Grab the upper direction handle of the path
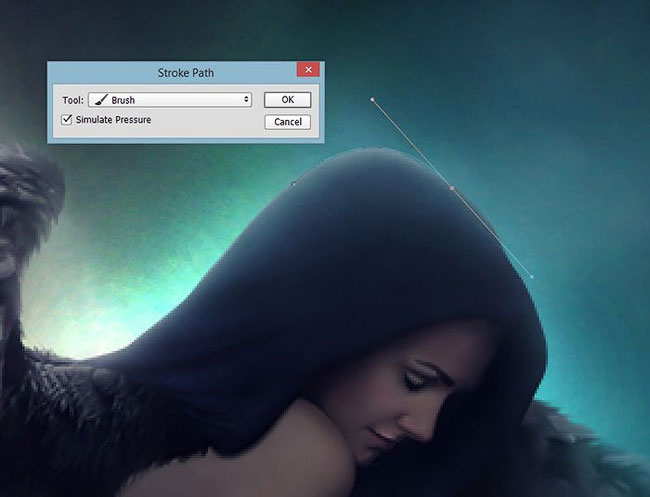This screenshot has height=497, width=650. coord(372,99)
